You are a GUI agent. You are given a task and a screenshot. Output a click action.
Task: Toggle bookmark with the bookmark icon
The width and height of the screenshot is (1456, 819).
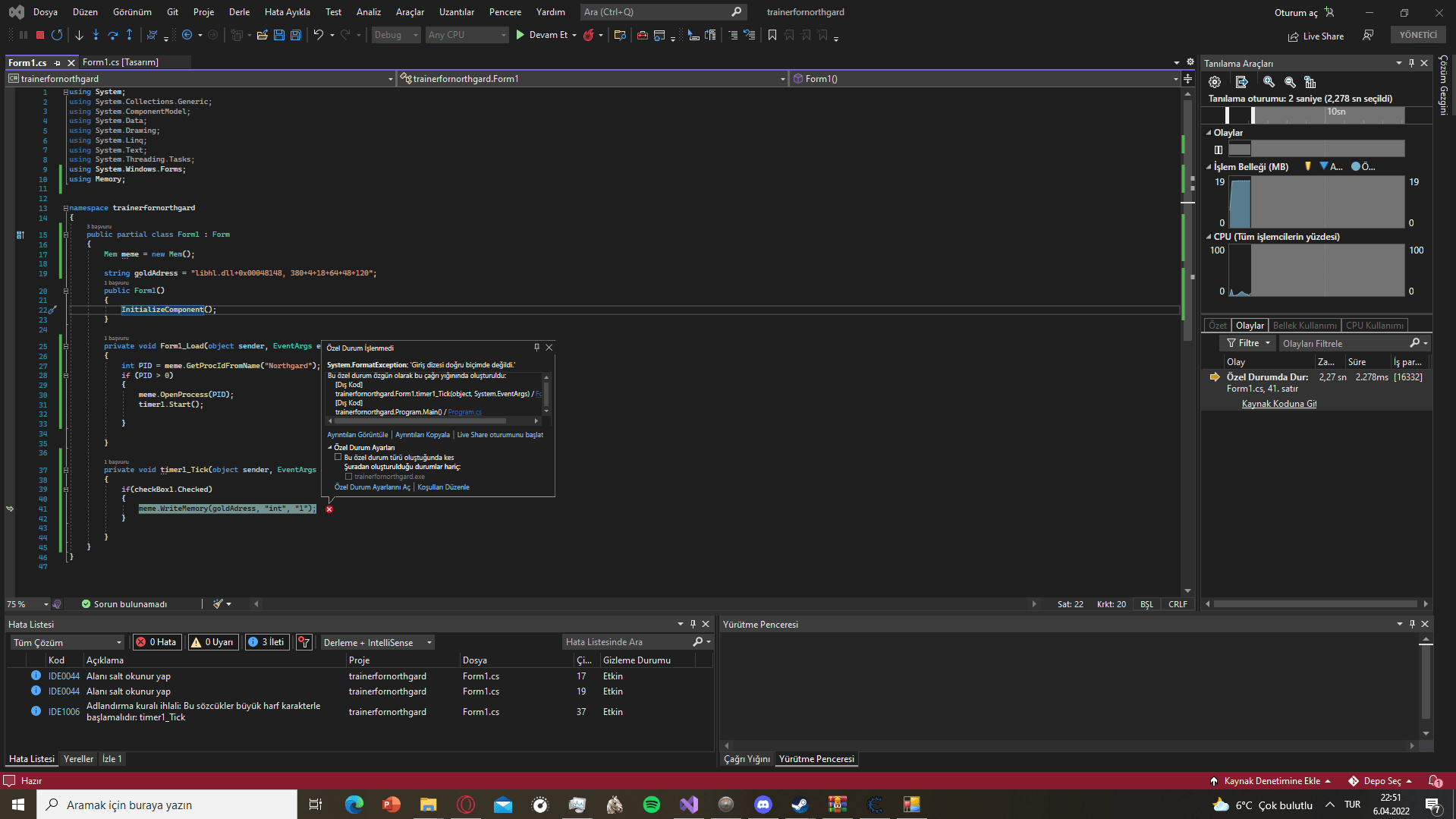772,35
